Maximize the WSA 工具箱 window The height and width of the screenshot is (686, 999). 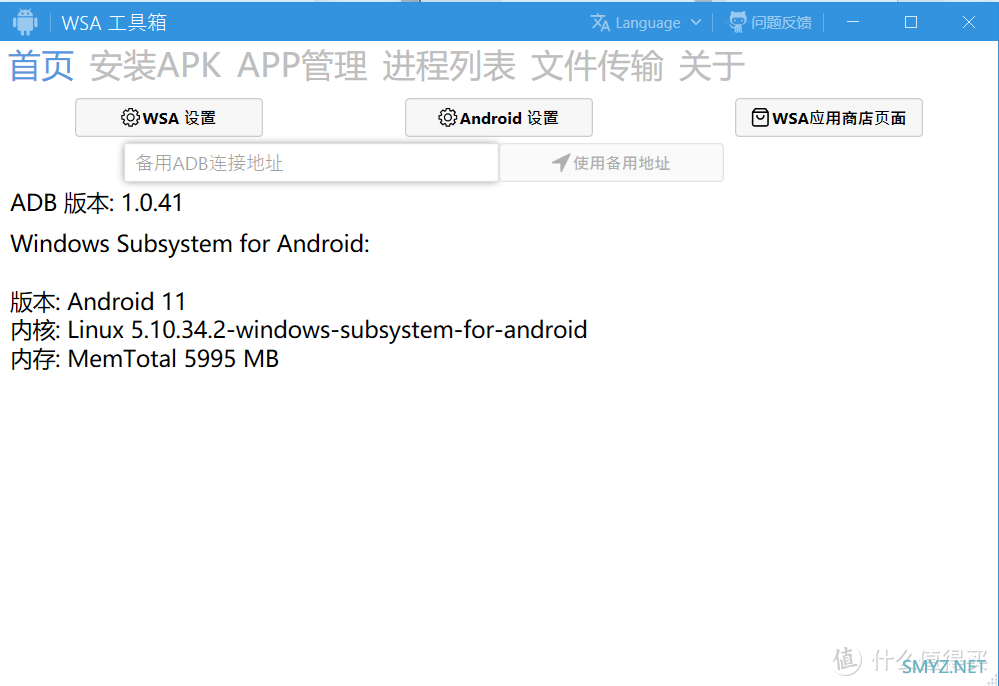[911, 22]
